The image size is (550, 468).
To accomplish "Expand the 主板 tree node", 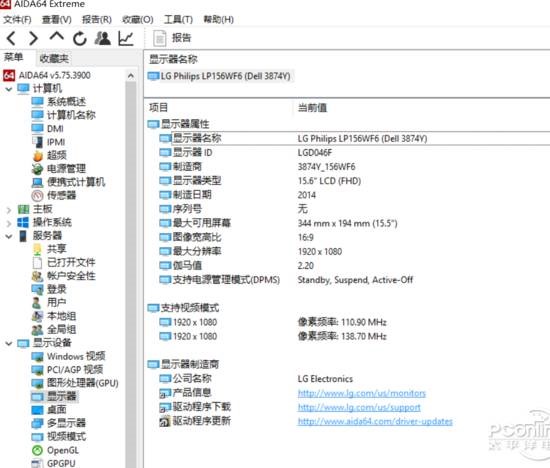I will [8, 210].
